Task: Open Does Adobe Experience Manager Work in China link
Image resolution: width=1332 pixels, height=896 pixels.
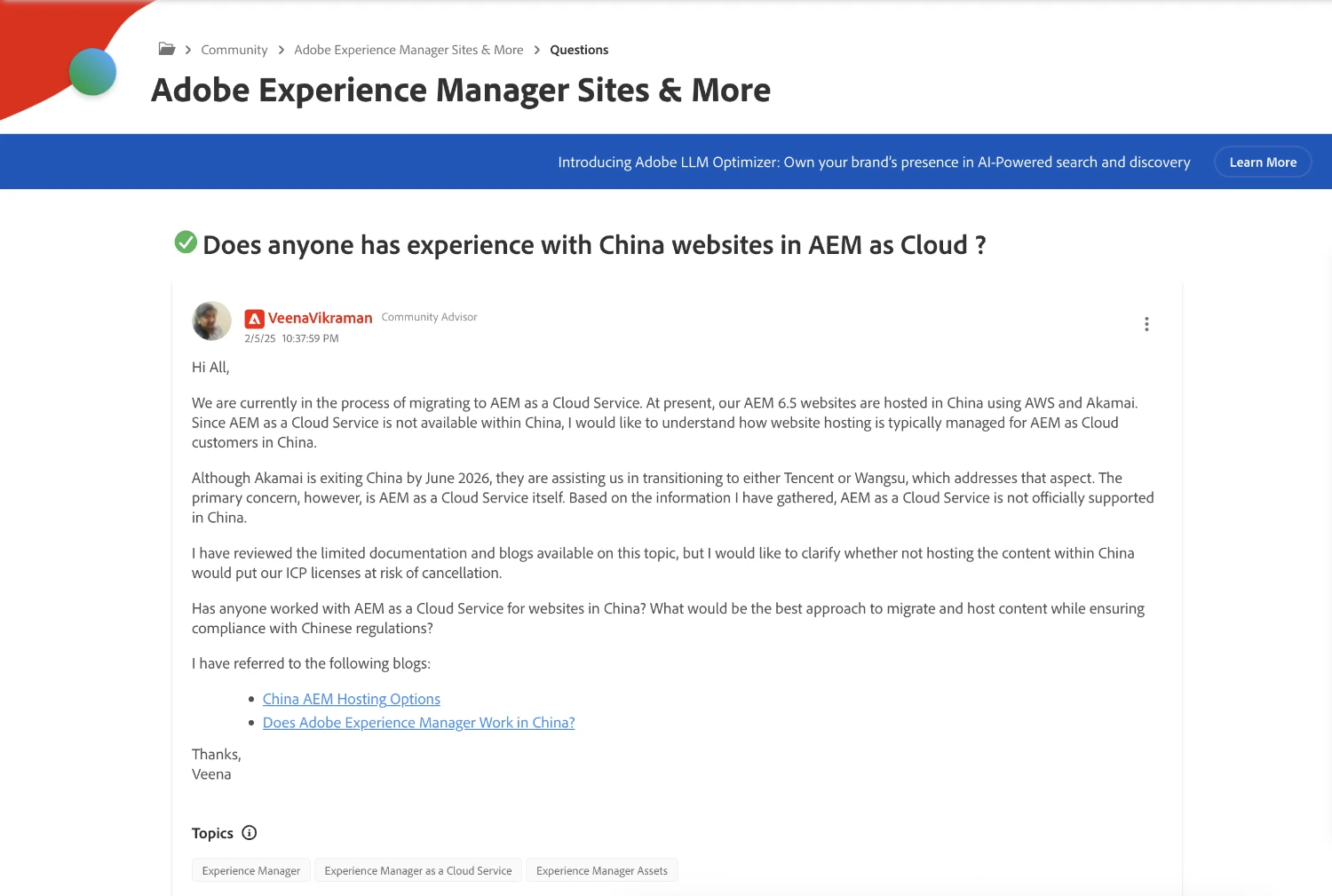Action: pos(419,723)
